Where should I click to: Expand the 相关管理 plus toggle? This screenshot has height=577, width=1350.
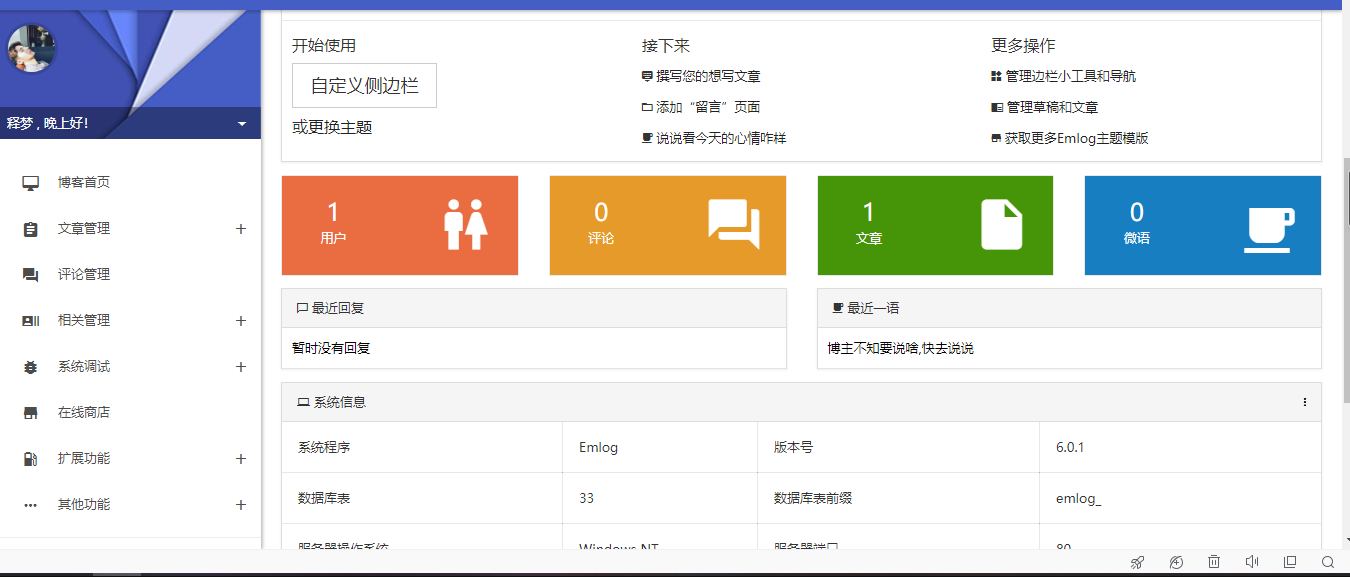pyautogui.click(x=240, y=321)
